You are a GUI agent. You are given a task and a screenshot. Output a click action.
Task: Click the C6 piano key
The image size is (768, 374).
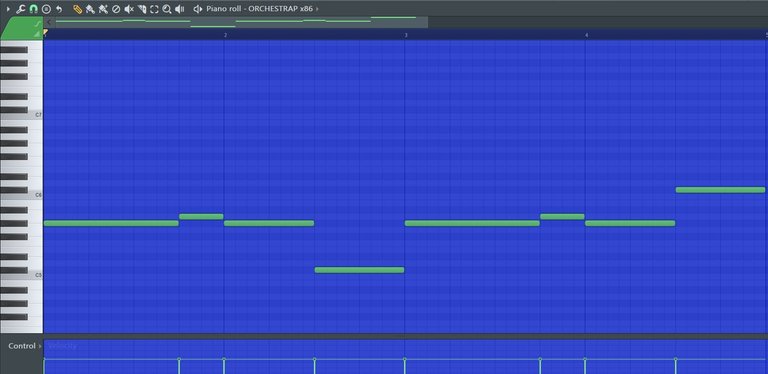(x=22, y=195)
